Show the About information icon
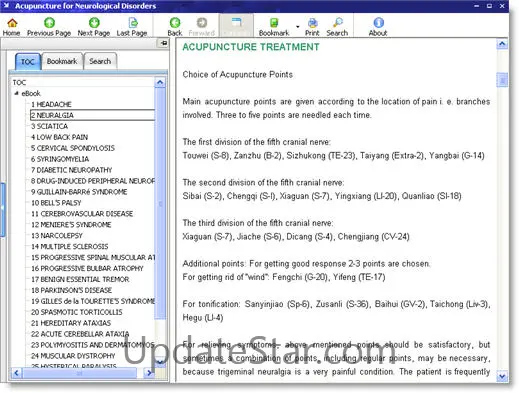The width and height of the screenshot is (519, 393). 378,23
